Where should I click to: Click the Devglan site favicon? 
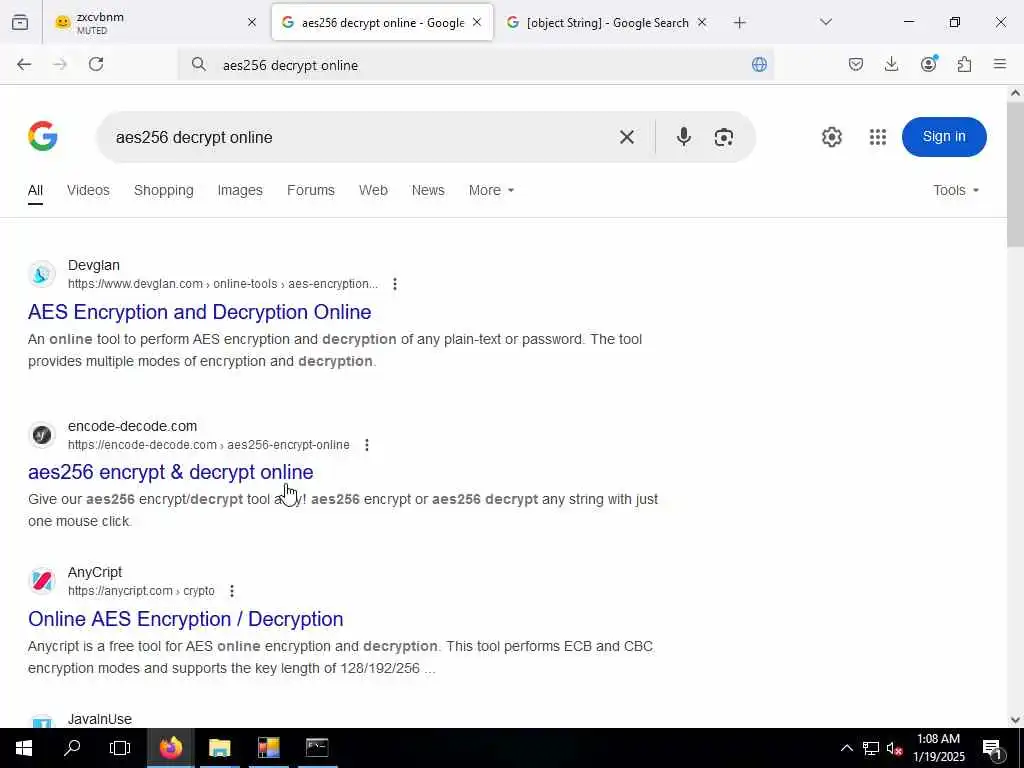coord(42,274)
